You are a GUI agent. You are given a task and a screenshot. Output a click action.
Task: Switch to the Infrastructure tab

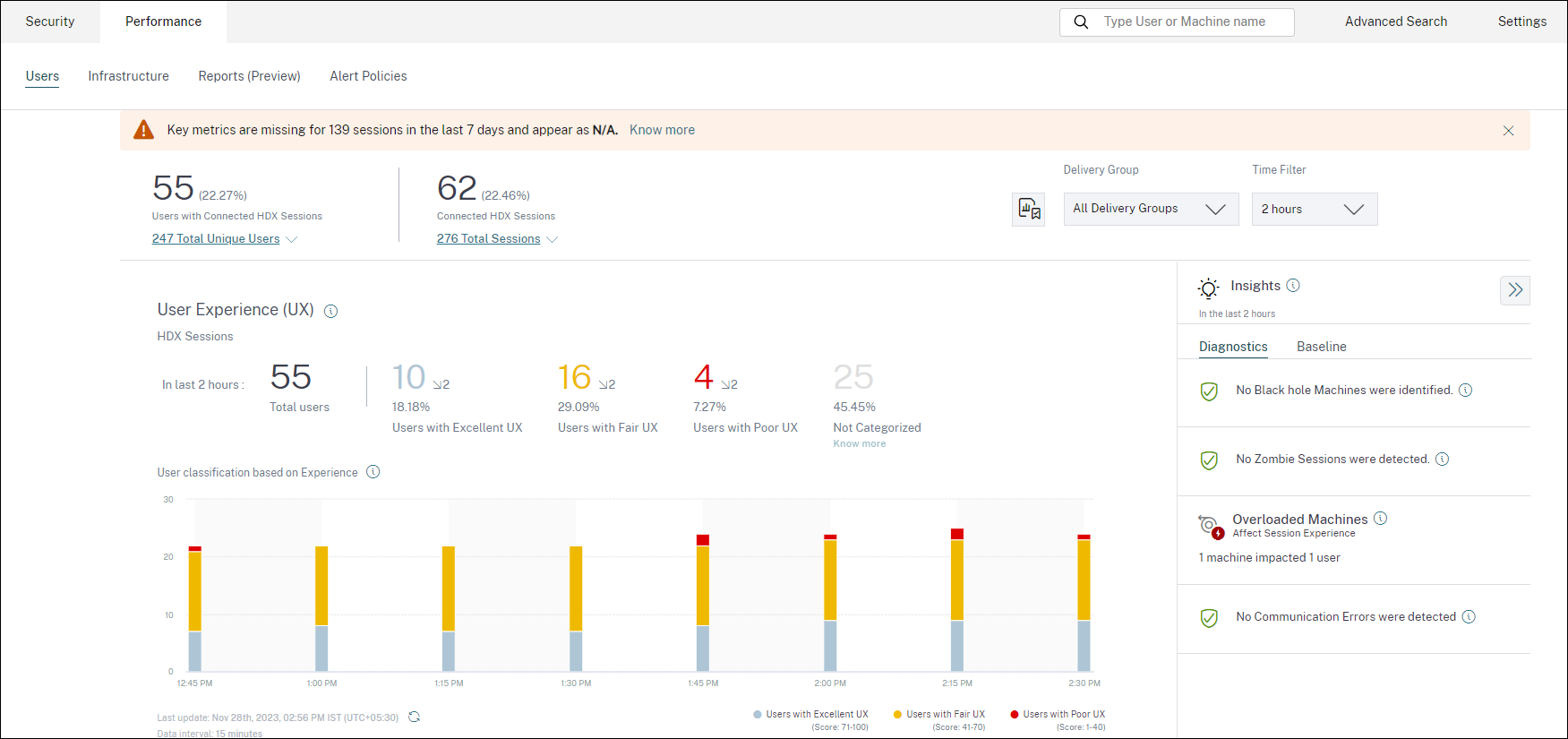point(128,76)
